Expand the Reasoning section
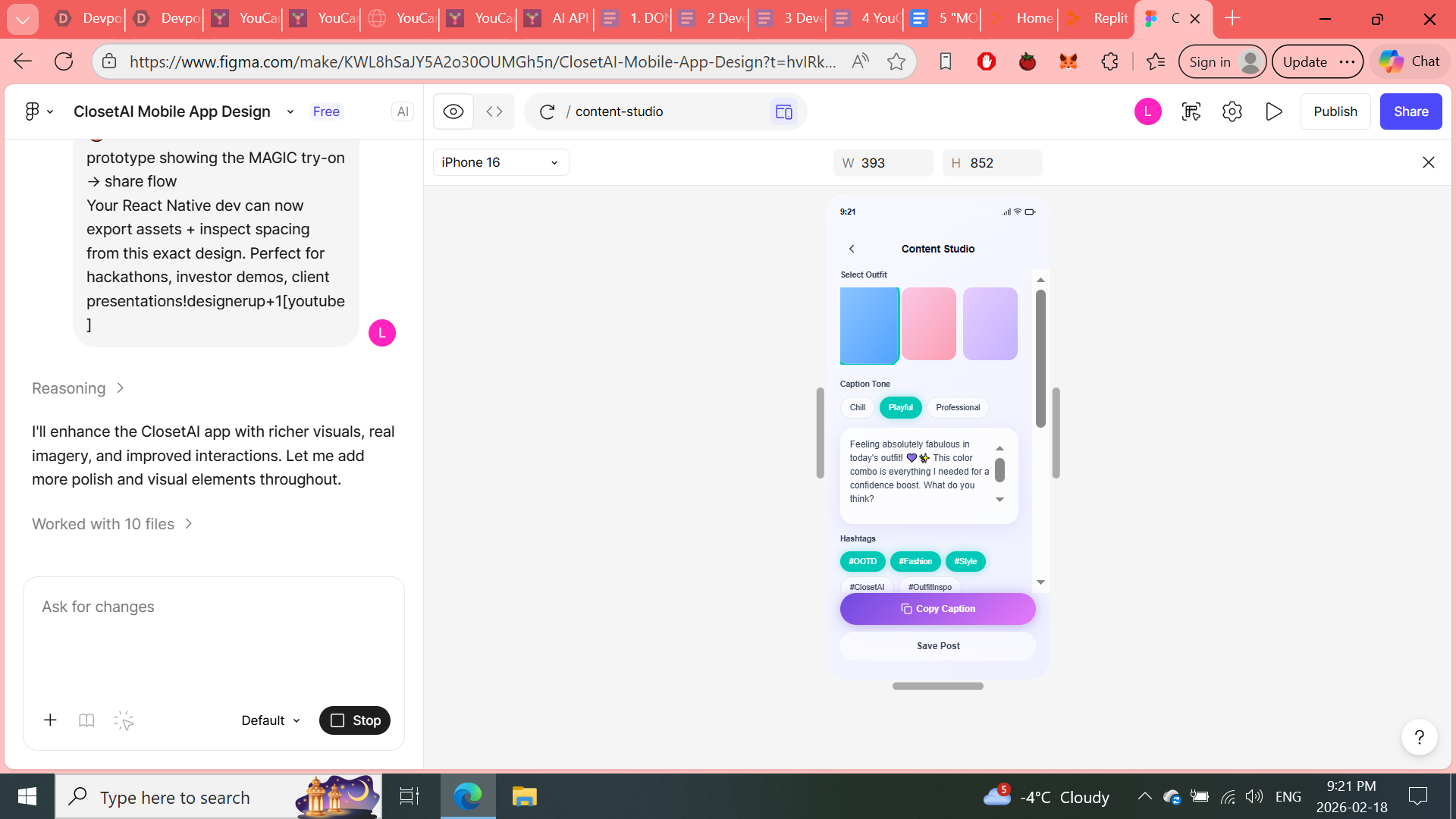 tap(77, 388)
